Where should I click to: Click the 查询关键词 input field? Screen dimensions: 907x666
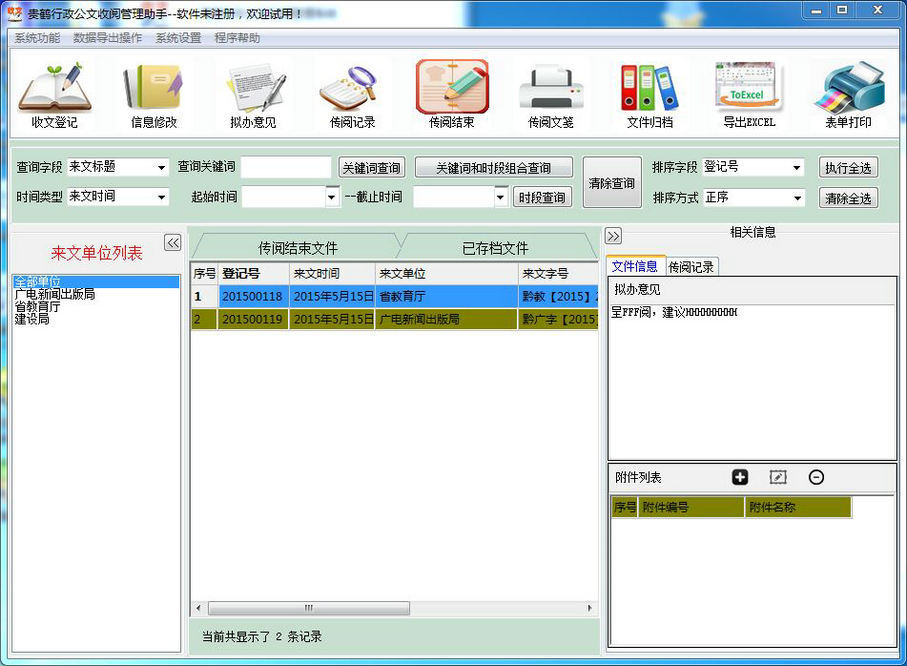285,168
